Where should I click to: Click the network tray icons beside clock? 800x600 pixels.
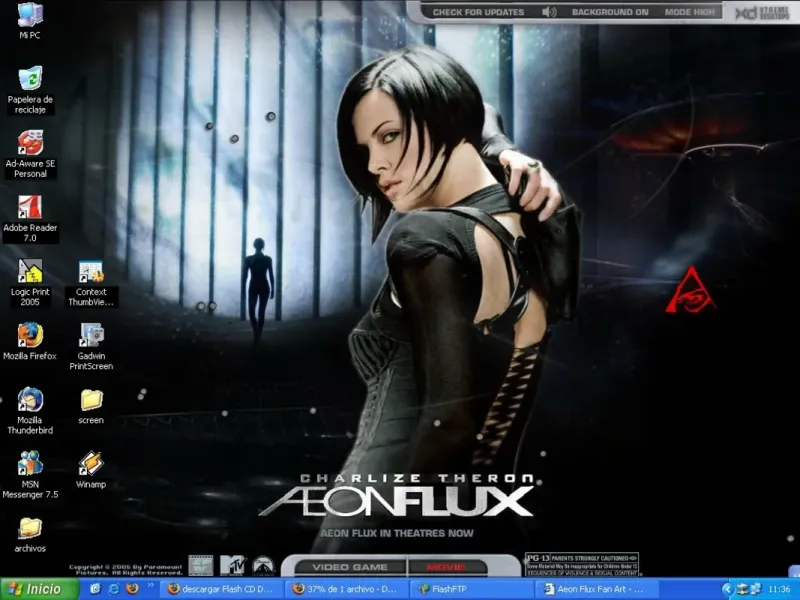(x=748, y=589)
